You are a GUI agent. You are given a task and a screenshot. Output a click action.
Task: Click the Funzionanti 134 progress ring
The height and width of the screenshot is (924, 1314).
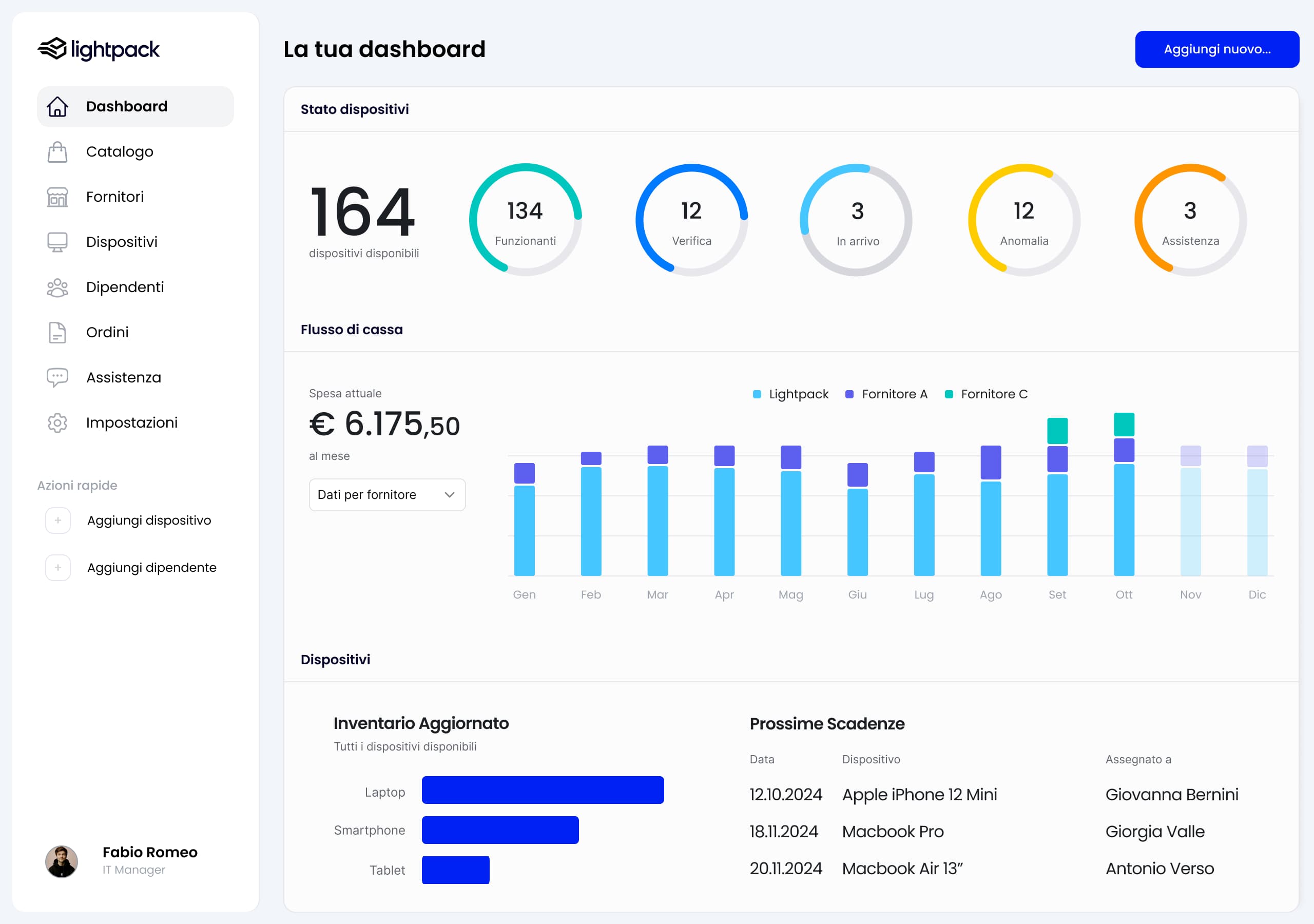click(526, 220)
